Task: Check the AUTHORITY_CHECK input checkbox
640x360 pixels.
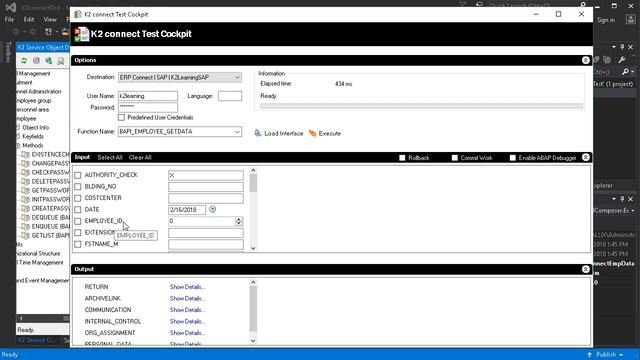Action: pyautogui.click(x=78, y=175)
